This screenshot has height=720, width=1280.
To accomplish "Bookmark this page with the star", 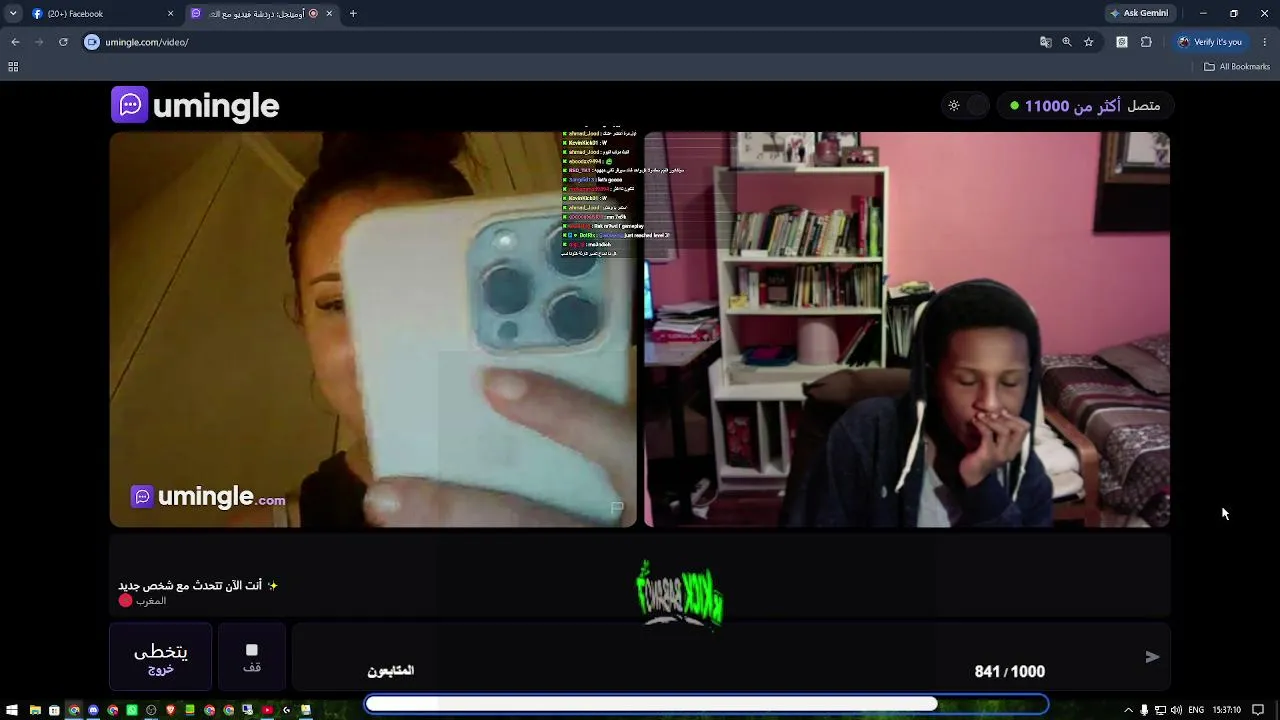I will (x=1089, y=42).
